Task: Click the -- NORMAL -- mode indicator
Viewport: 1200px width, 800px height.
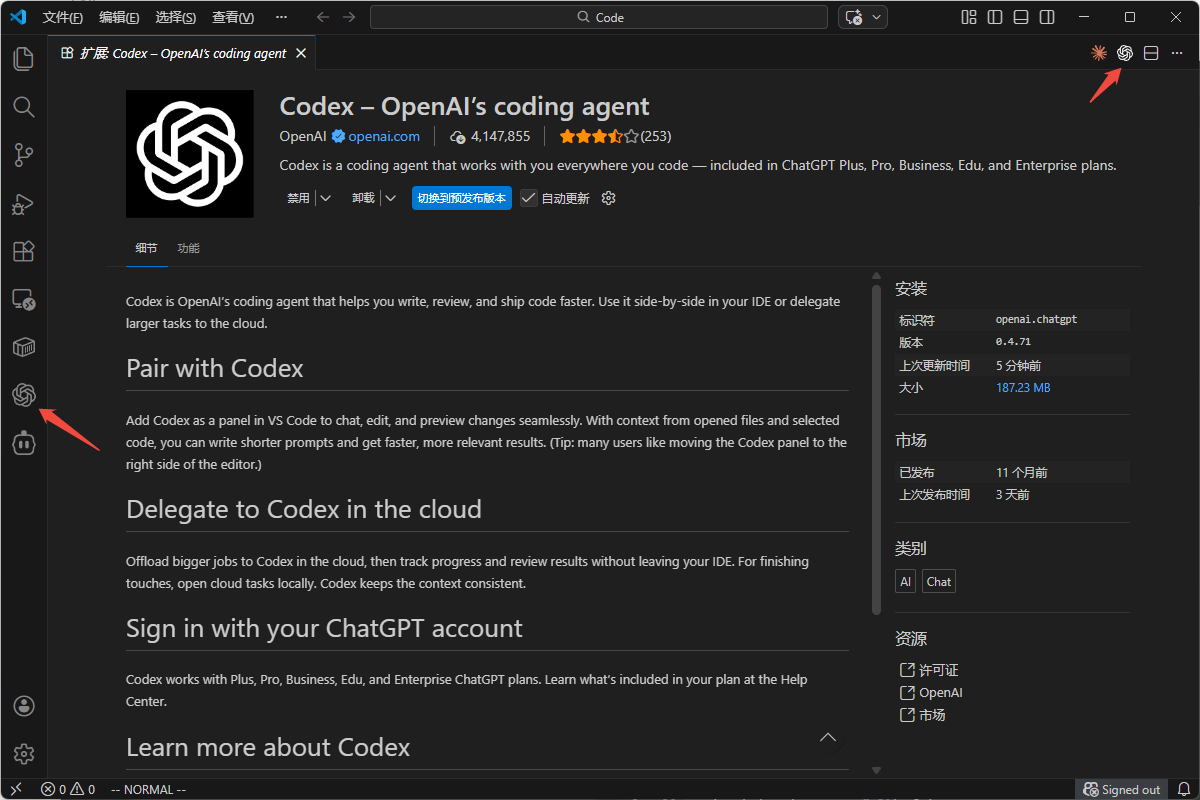Action: [x=148, y=789]
